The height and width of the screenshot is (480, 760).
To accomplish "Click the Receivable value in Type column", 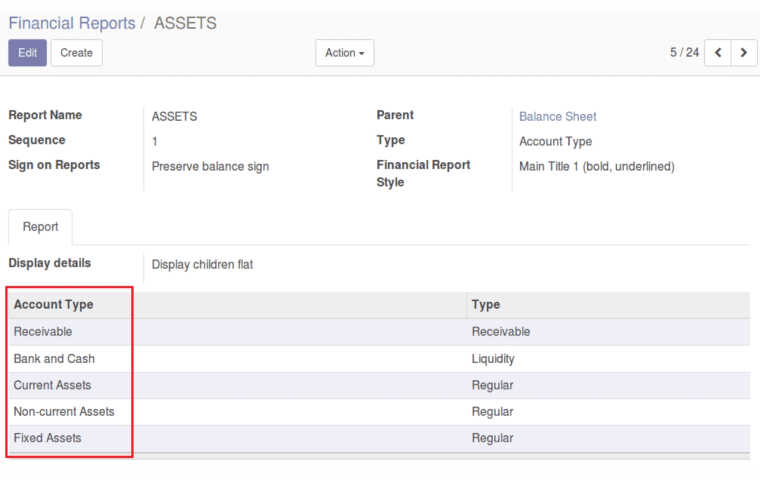I will (x=501, y=332).
